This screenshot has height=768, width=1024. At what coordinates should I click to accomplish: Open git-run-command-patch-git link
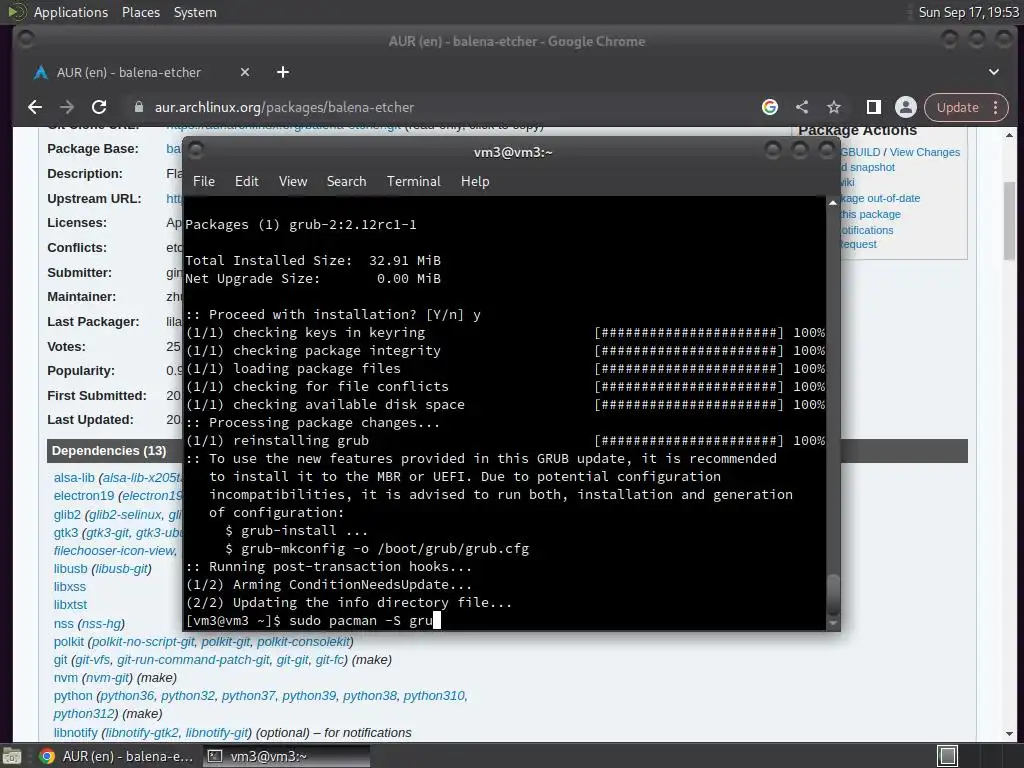tap(193, 660)
